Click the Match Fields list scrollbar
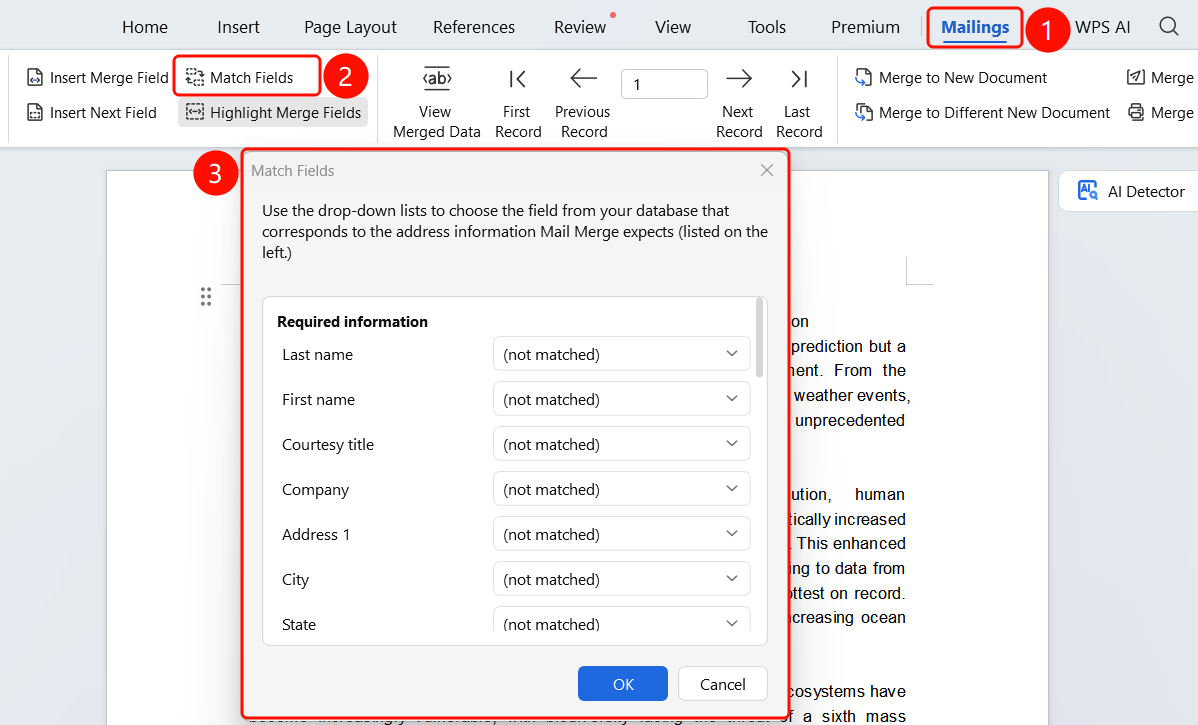 (x=759, y=338)
